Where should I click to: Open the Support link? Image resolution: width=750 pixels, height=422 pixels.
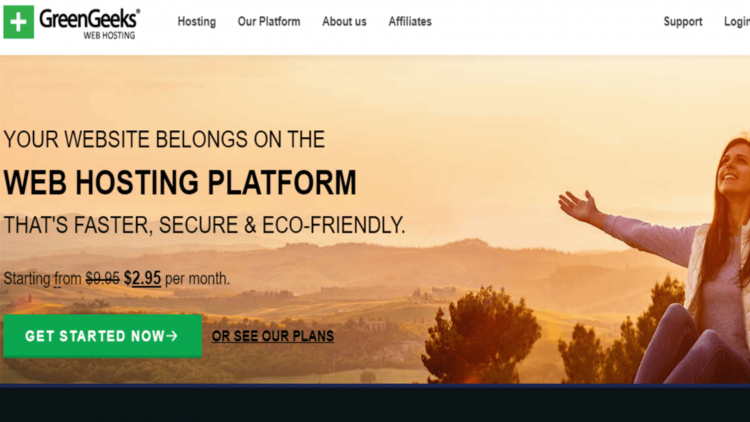click(x=683, y=22)
